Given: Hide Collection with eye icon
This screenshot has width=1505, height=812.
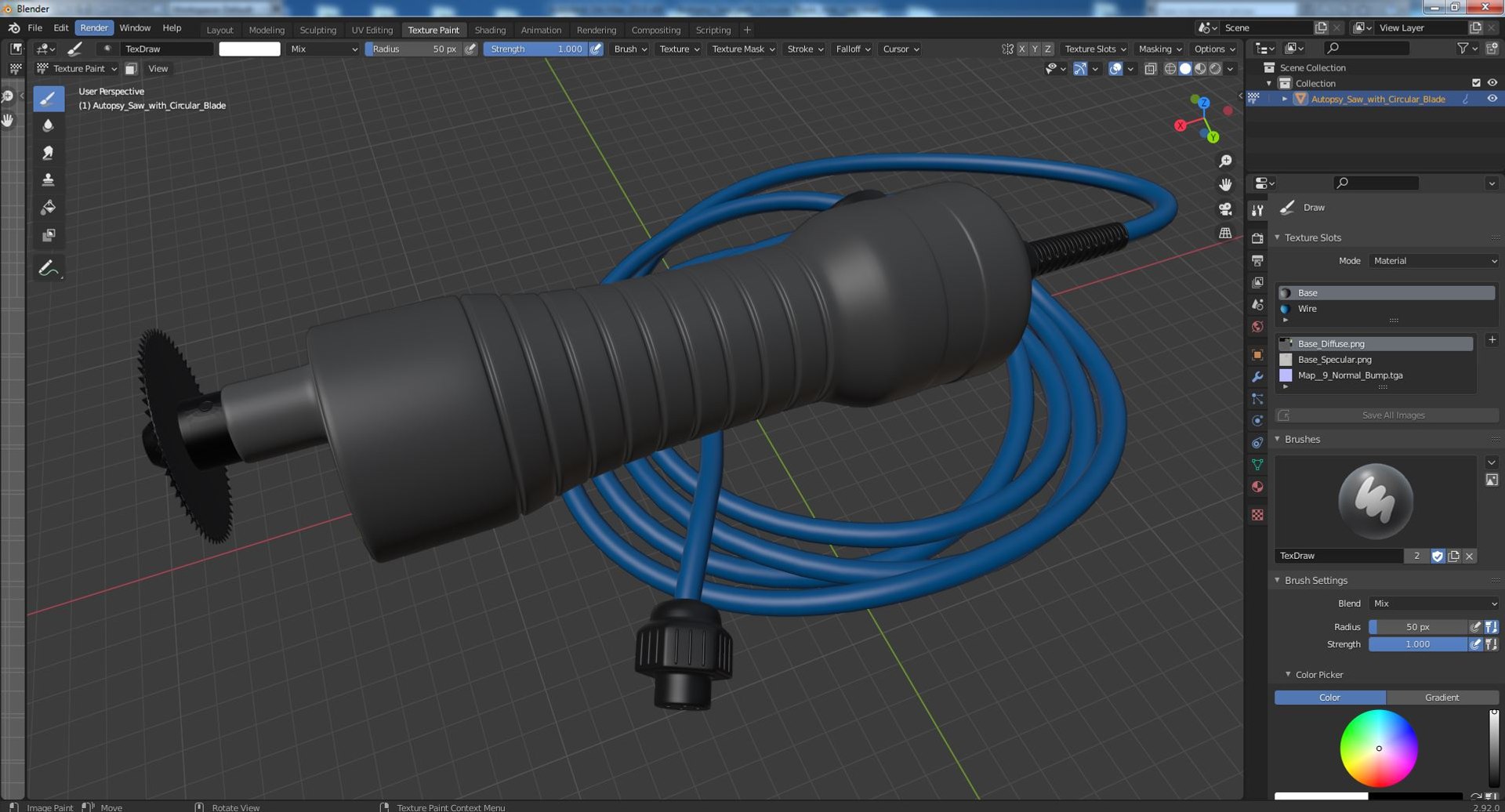Looking at the screenshot, I should 1492,83.
